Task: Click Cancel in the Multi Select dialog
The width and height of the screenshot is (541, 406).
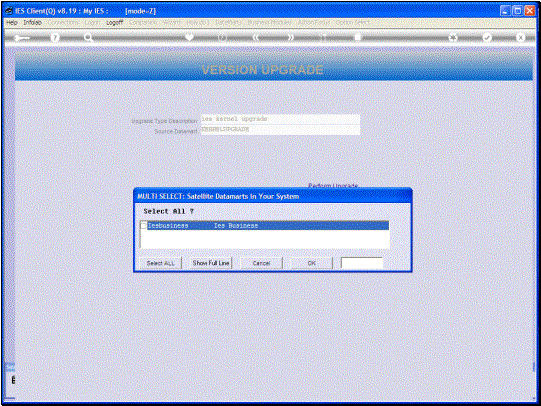Action: click(261, 263)
